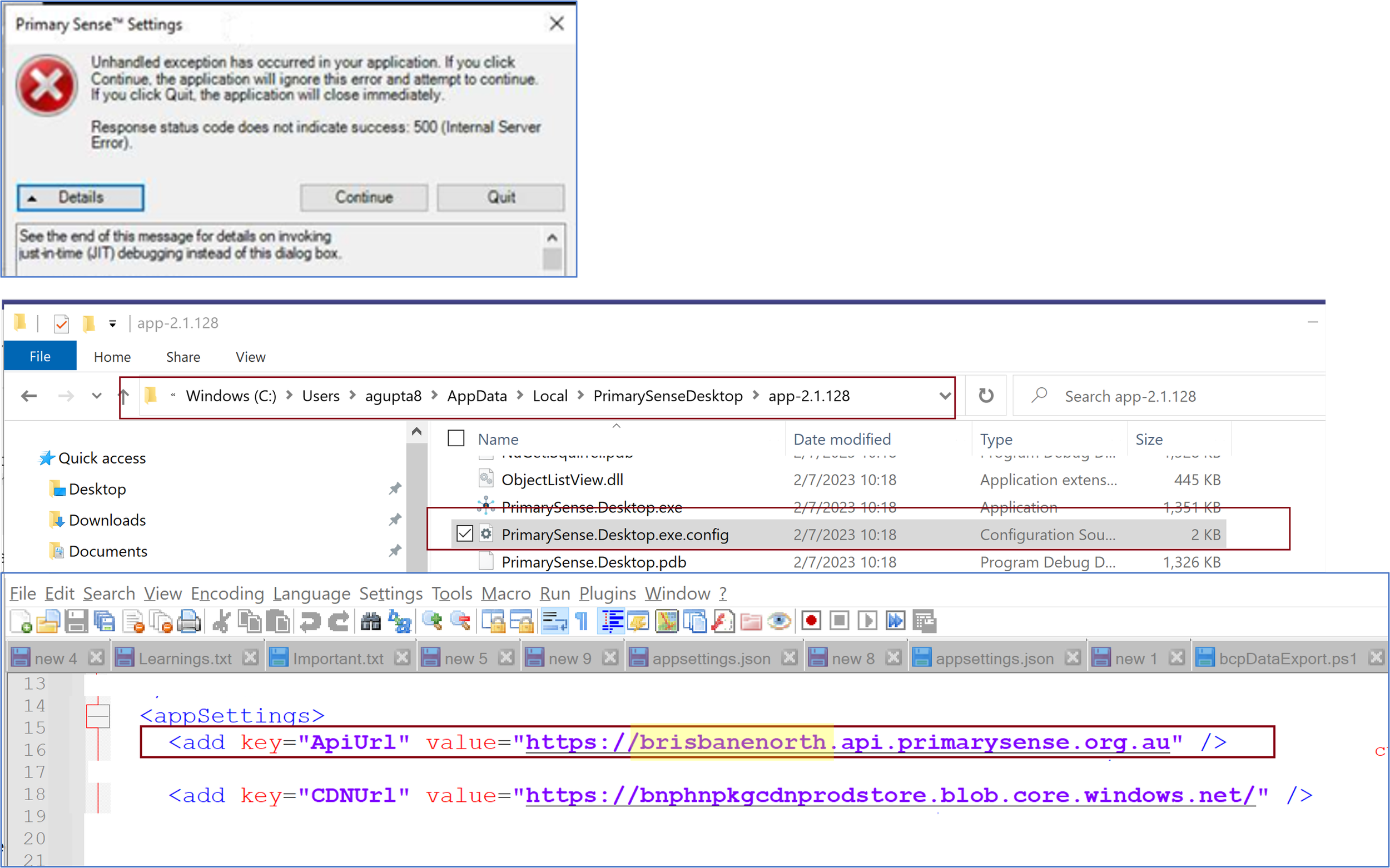Switch to the Learnings.txt tab
Viewport: 1390px width, 868px height.
[185, 659]
